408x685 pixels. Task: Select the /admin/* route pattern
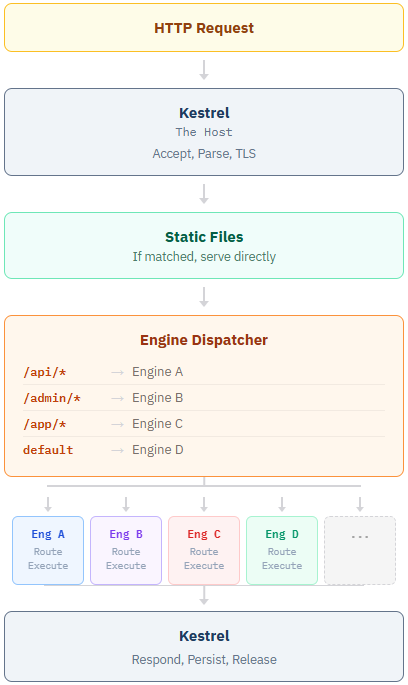point(52,398)
